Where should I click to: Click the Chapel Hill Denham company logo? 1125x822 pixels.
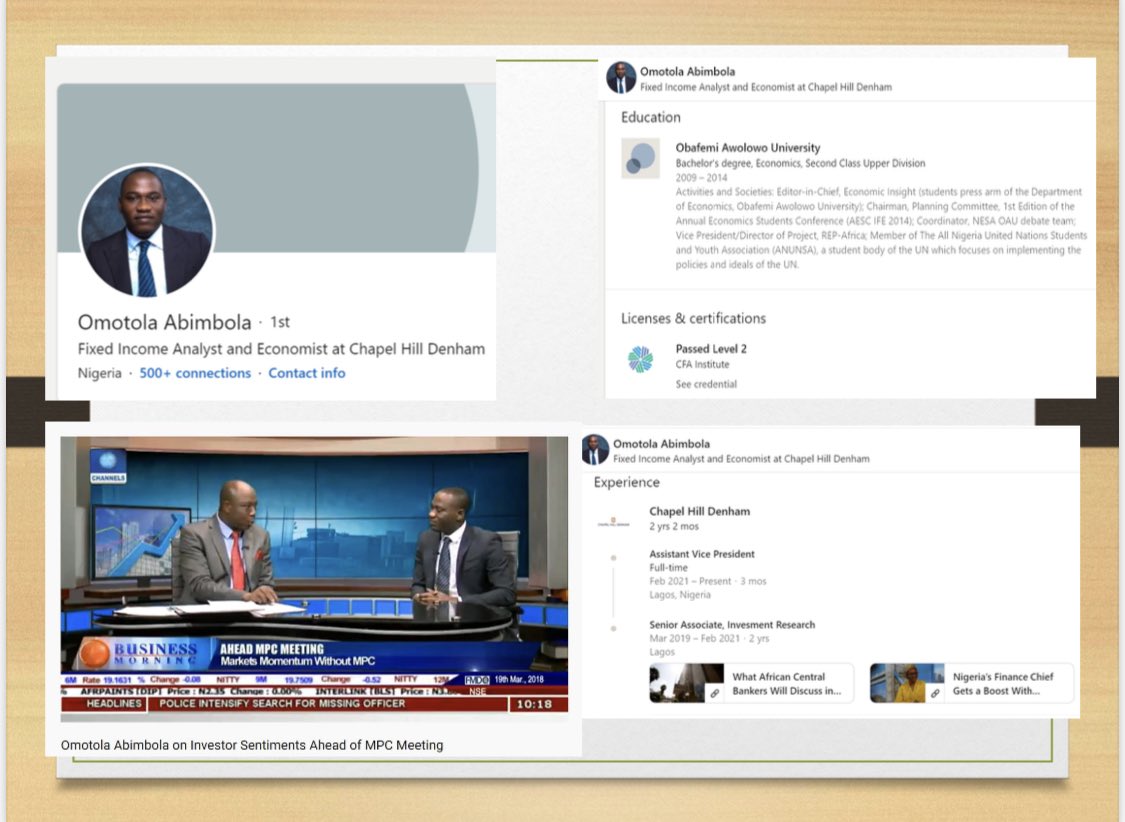point(613,522)
